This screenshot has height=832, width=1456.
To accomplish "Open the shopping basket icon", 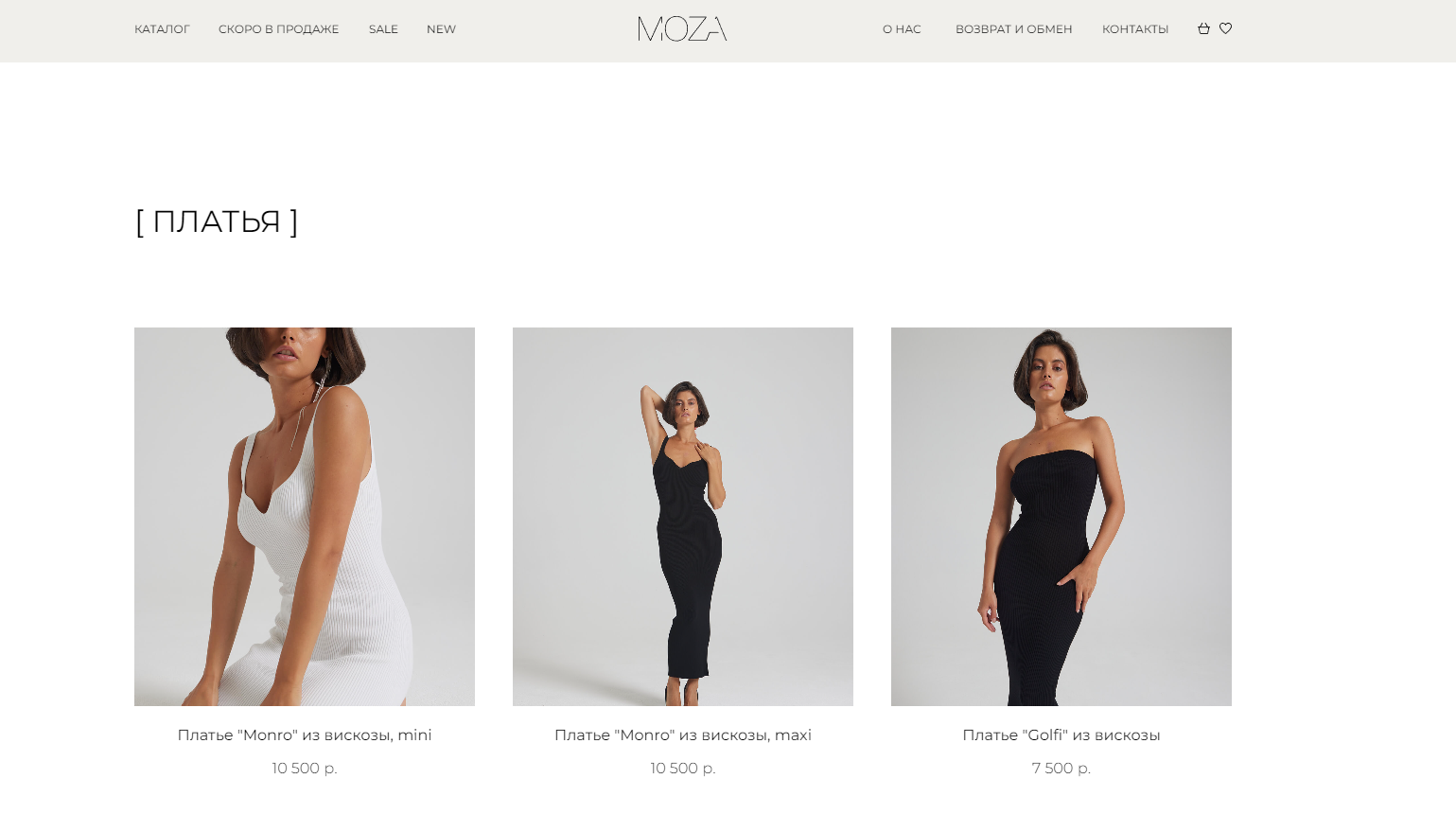I will click(1203, 28).
